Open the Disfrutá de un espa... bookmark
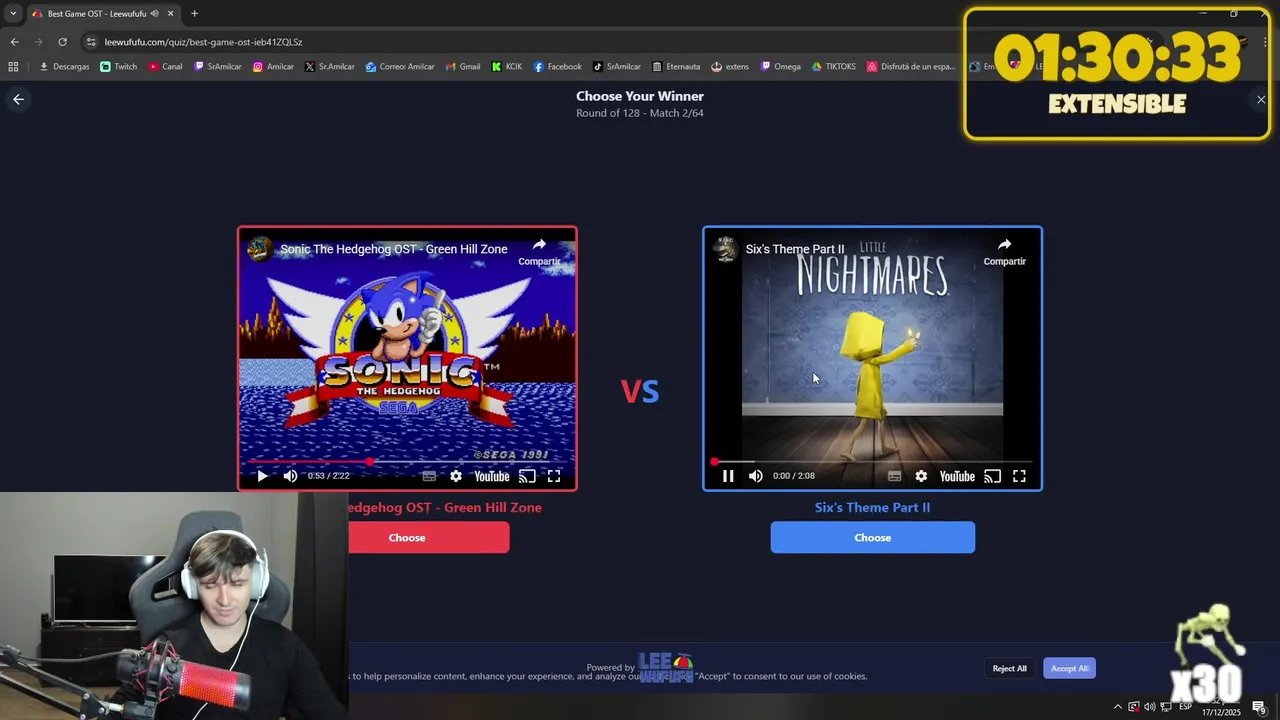The image size is (1280, 720). click(912, 67)
